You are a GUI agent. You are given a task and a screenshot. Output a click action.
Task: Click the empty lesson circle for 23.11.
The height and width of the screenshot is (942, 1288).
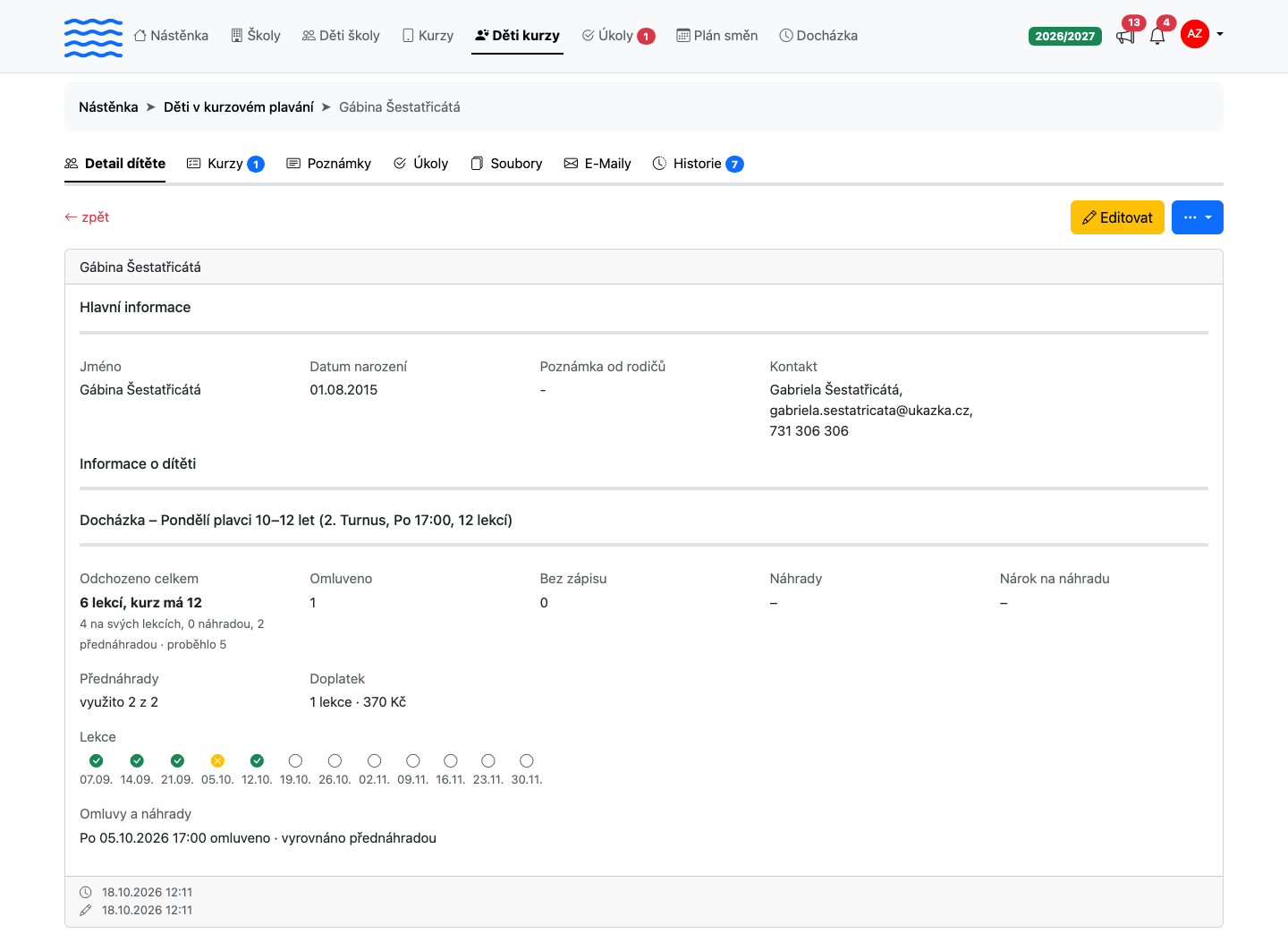click(x=488, y=760)
